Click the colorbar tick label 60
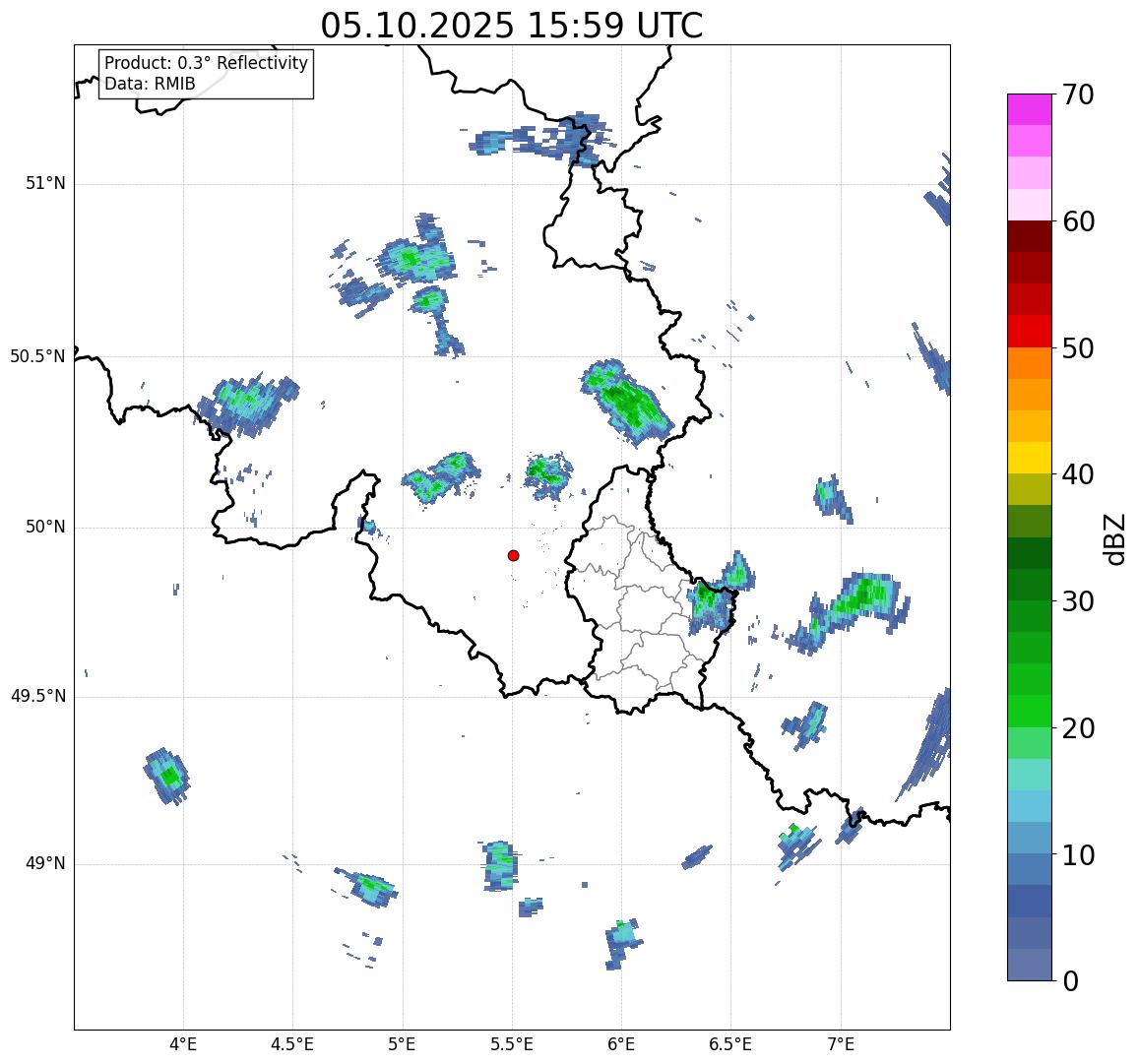Image resolution: width=1139 pixels, height=1064 pixels. tap(1078, 221)
